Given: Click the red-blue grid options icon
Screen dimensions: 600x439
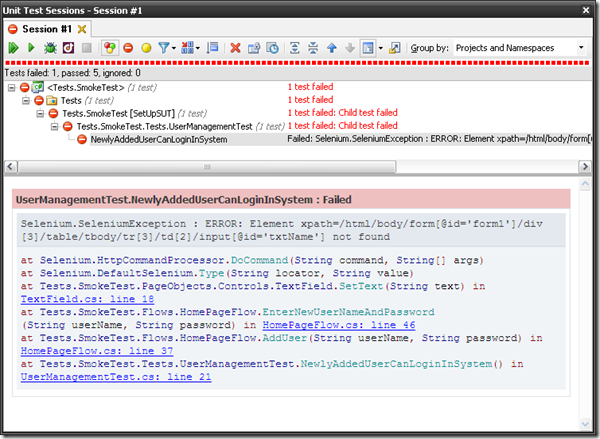Looking at the screenshot, I should 187,48.
